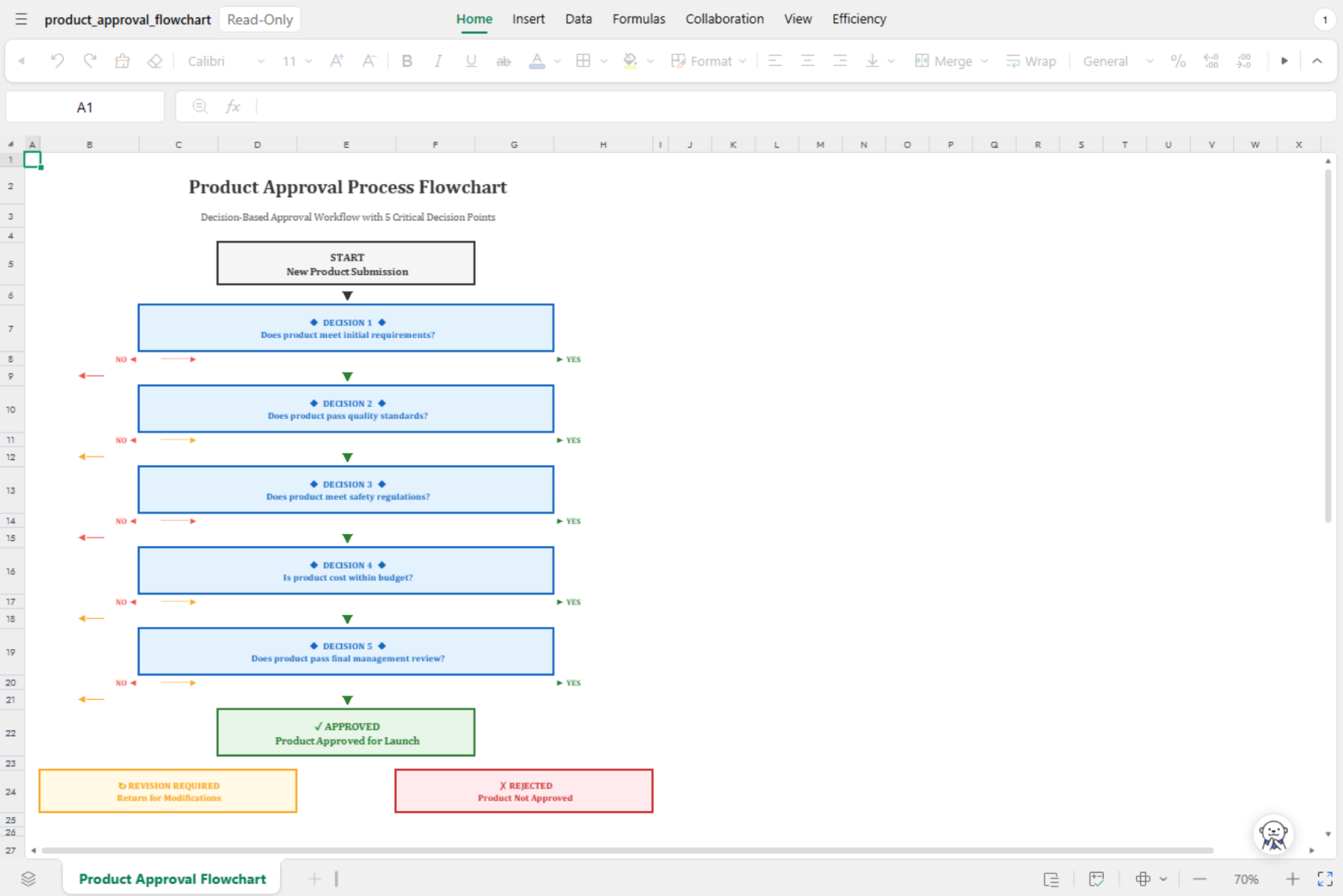Screen dimensions: 1343x896
Task: Apply the font color button
Action: point(537,61)
